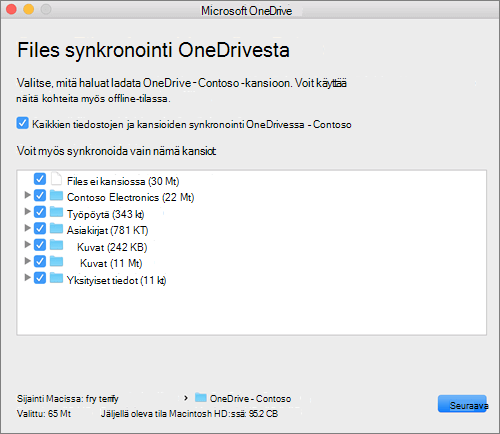Select the Asiakirjat (781 KT) tree row

click(x=252, y=229)
